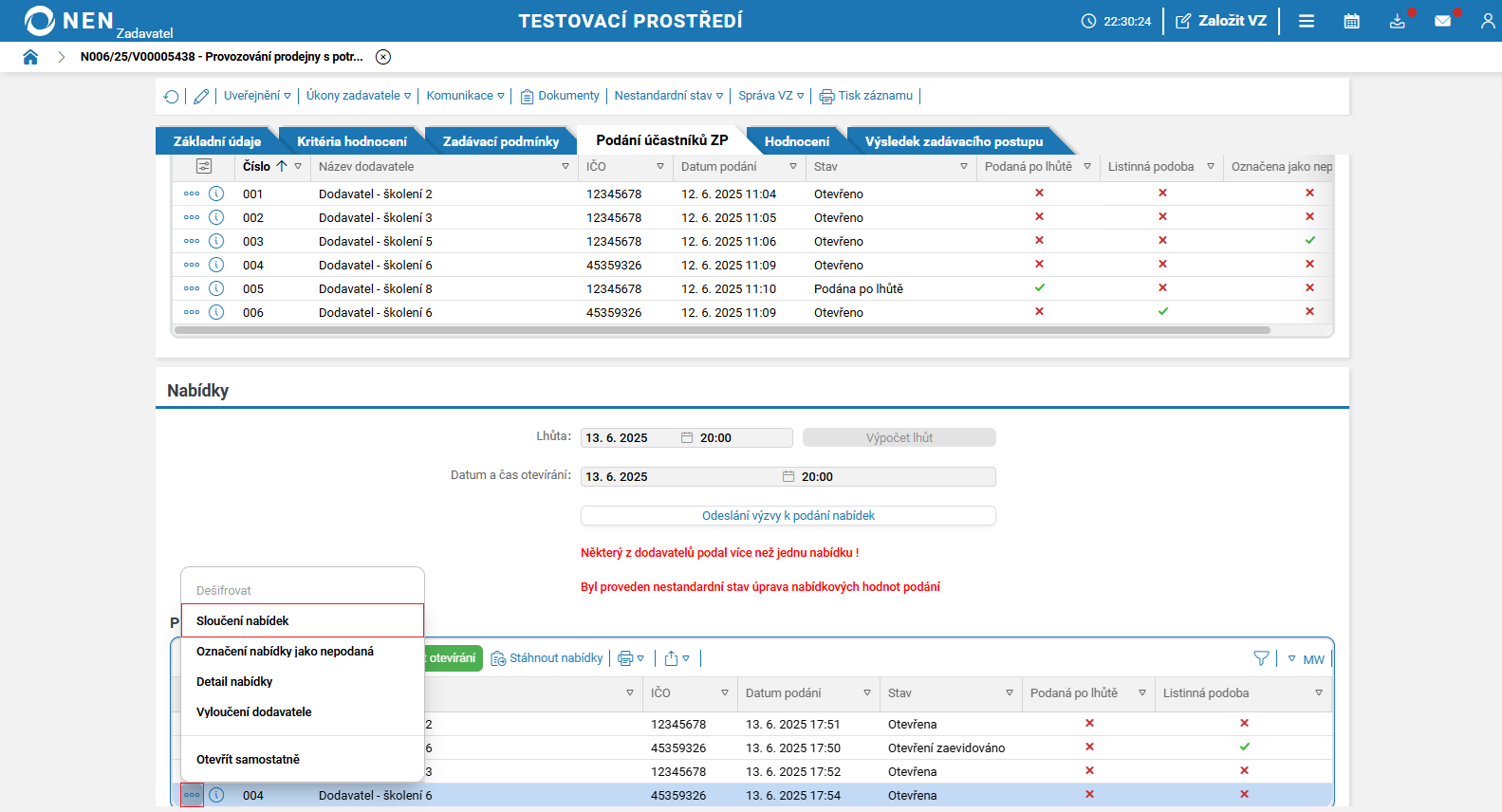Click the home icon in breadcrumb
Screen dimensions: 1502x812
tap(30, 57)
